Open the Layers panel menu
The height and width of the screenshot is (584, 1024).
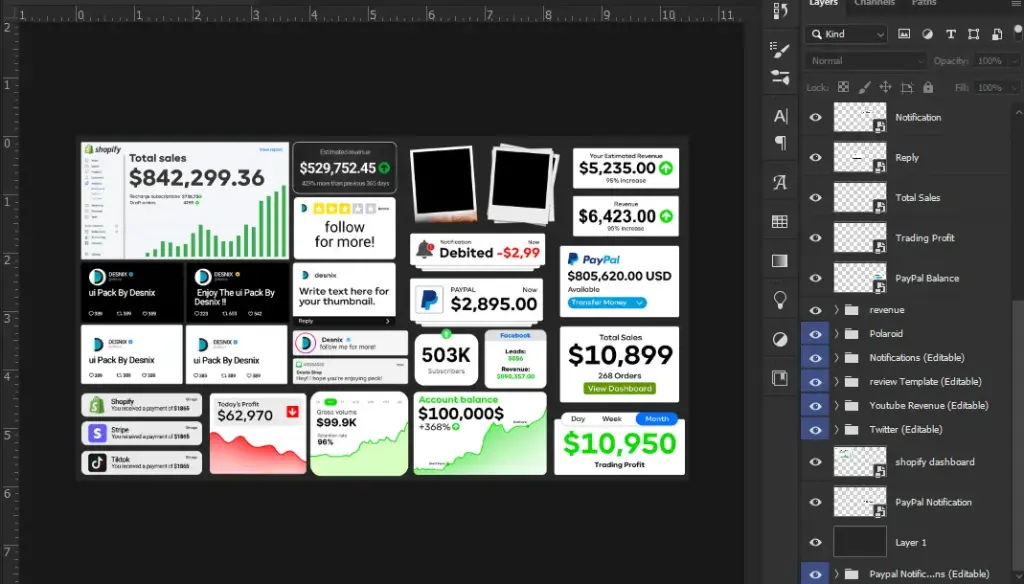click(1015, 4)
